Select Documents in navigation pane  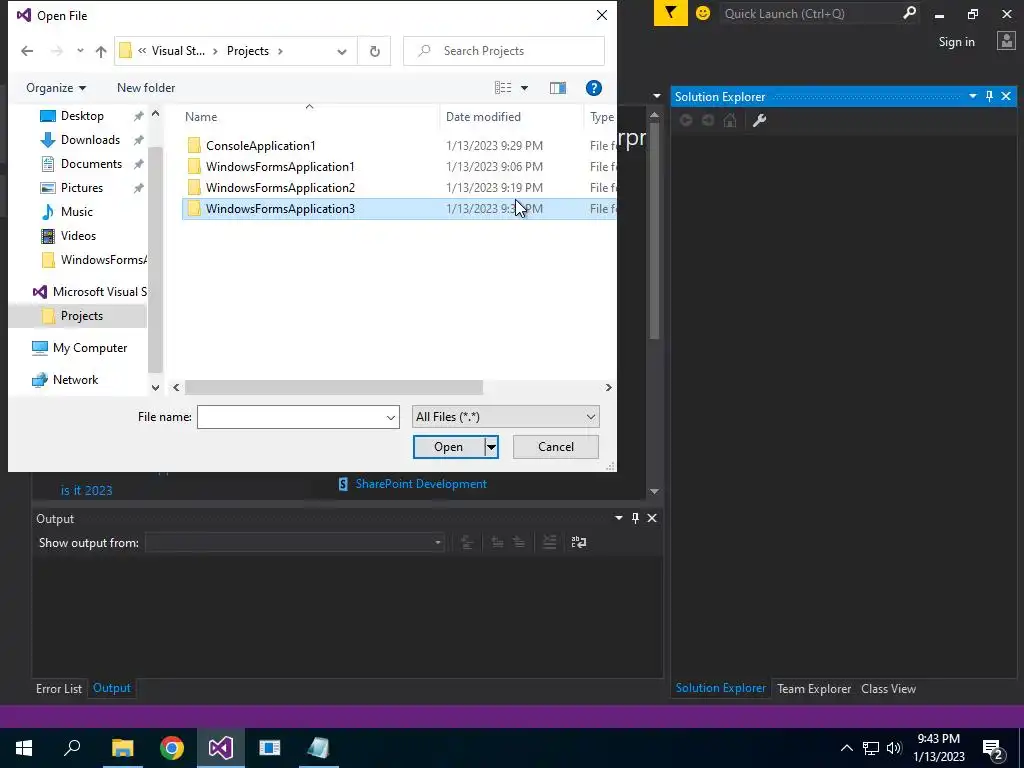91,164
